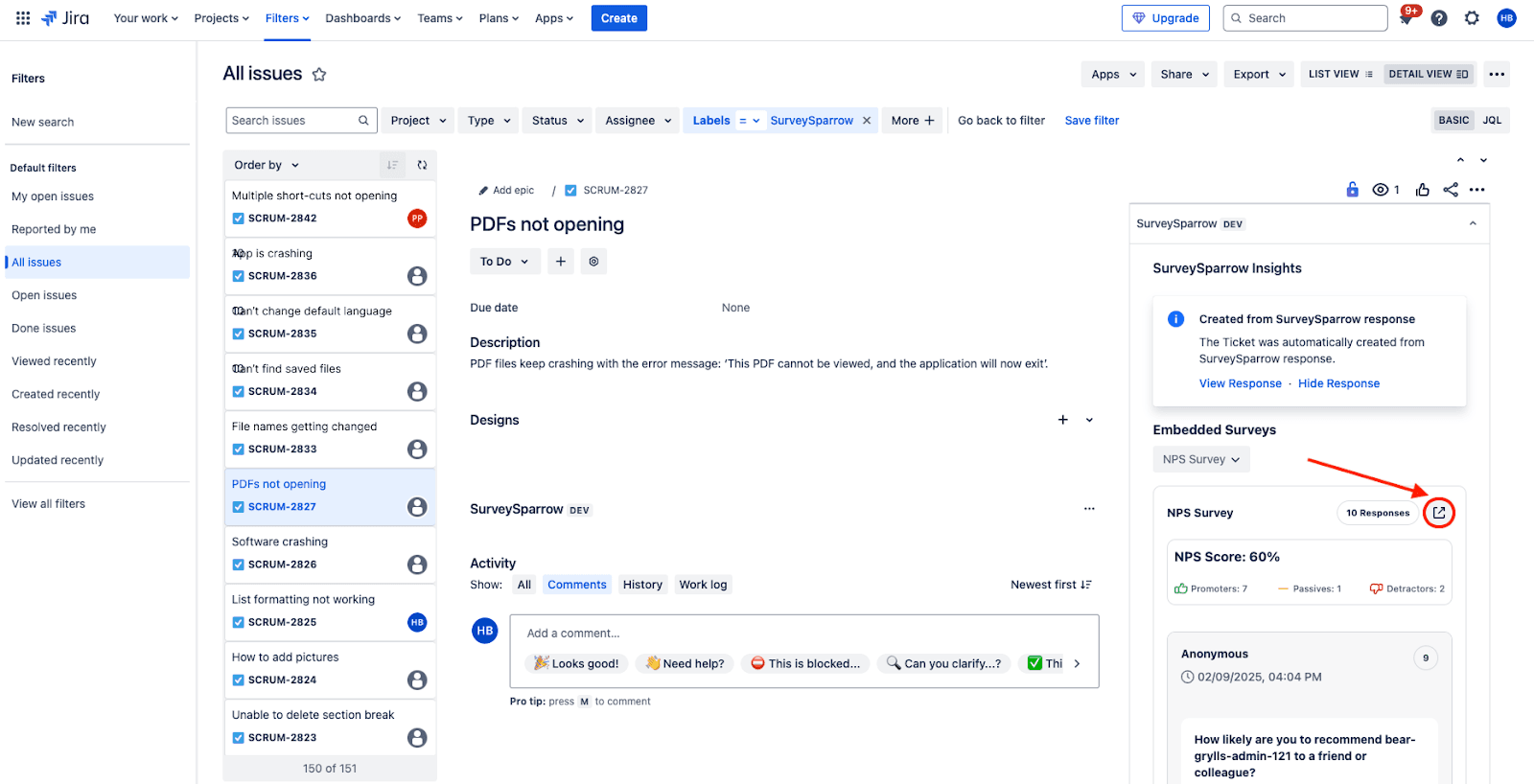Open the Dashboards menu
The width and height of the screenshot is (1534, 784).
tap(362, 18)
